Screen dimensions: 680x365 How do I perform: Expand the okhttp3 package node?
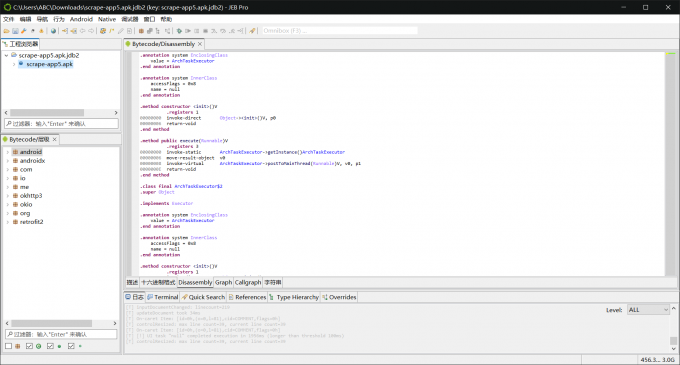pyautogui.click(x=7, y=196)
